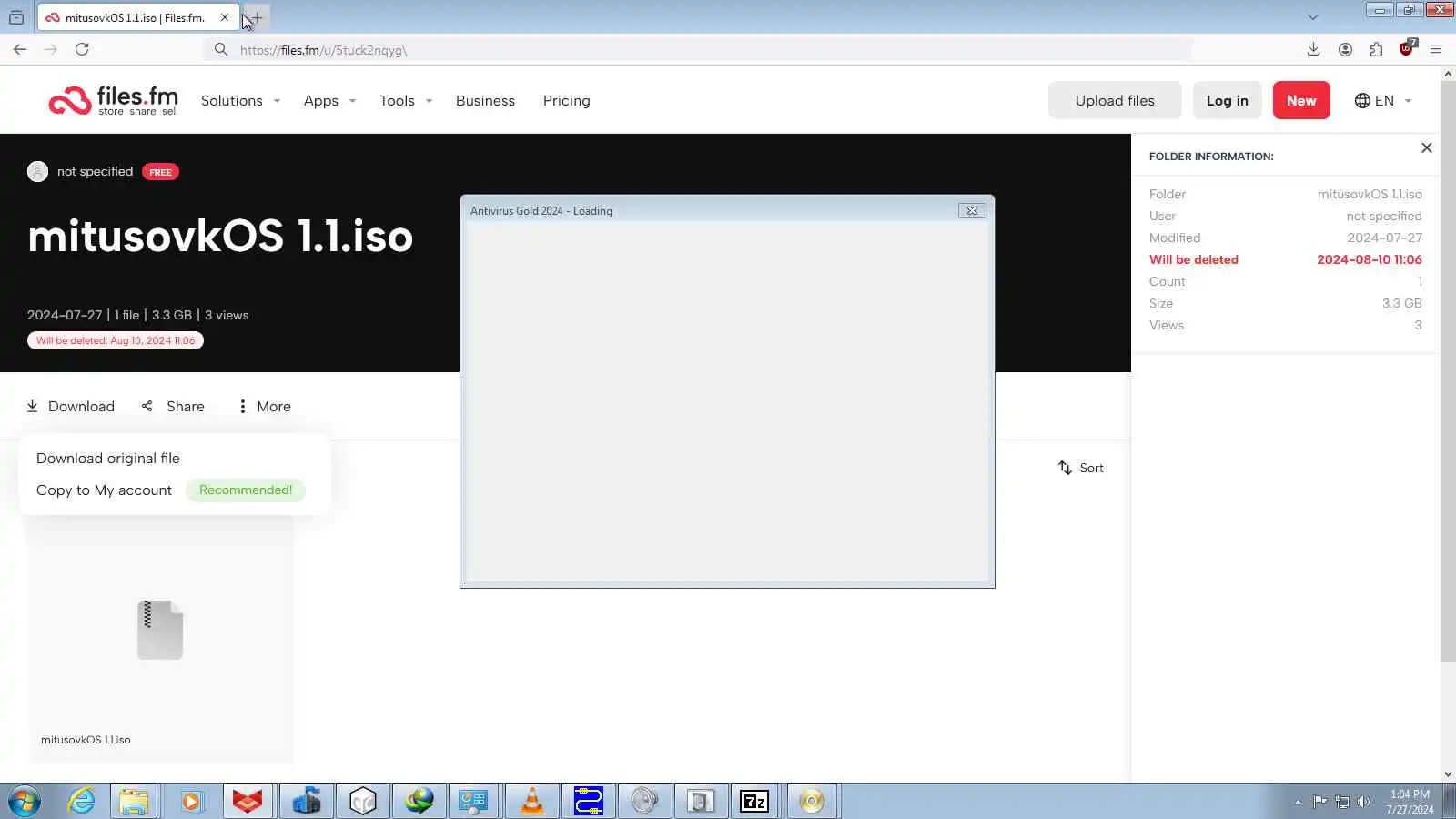Open the Firefox account icon
Screen dimensions: 1456x819
click(1345, 49)
